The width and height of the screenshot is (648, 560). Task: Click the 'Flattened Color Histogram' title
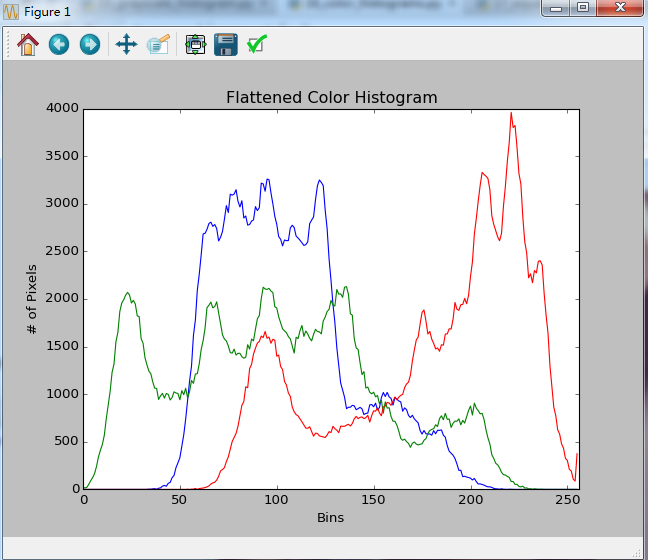(x=331, y=98)
